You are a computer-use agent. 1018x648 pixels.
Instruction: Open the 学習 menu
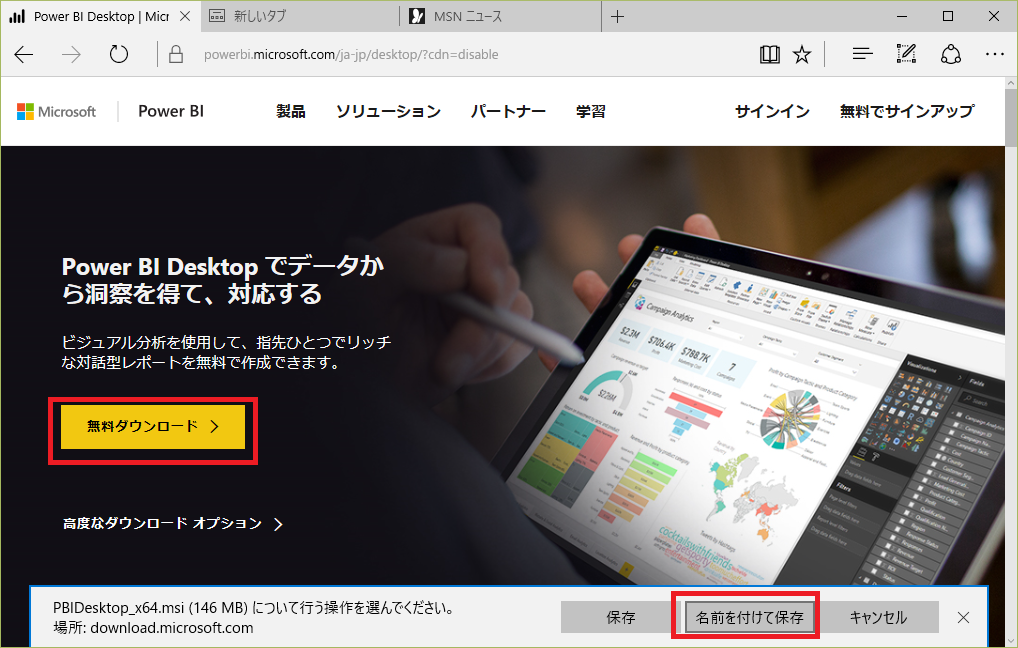pos(591,112)
